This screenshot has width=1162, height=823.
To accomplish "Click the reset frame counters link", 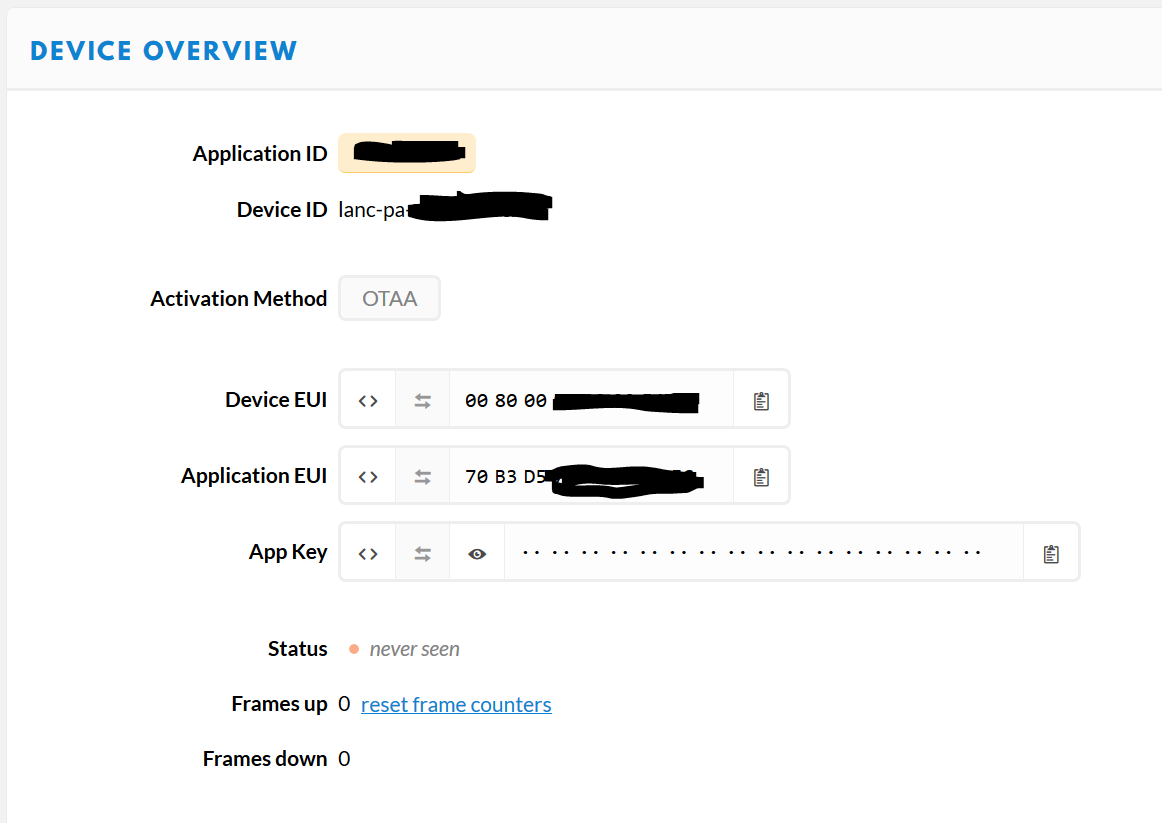I will coord(456,705).
